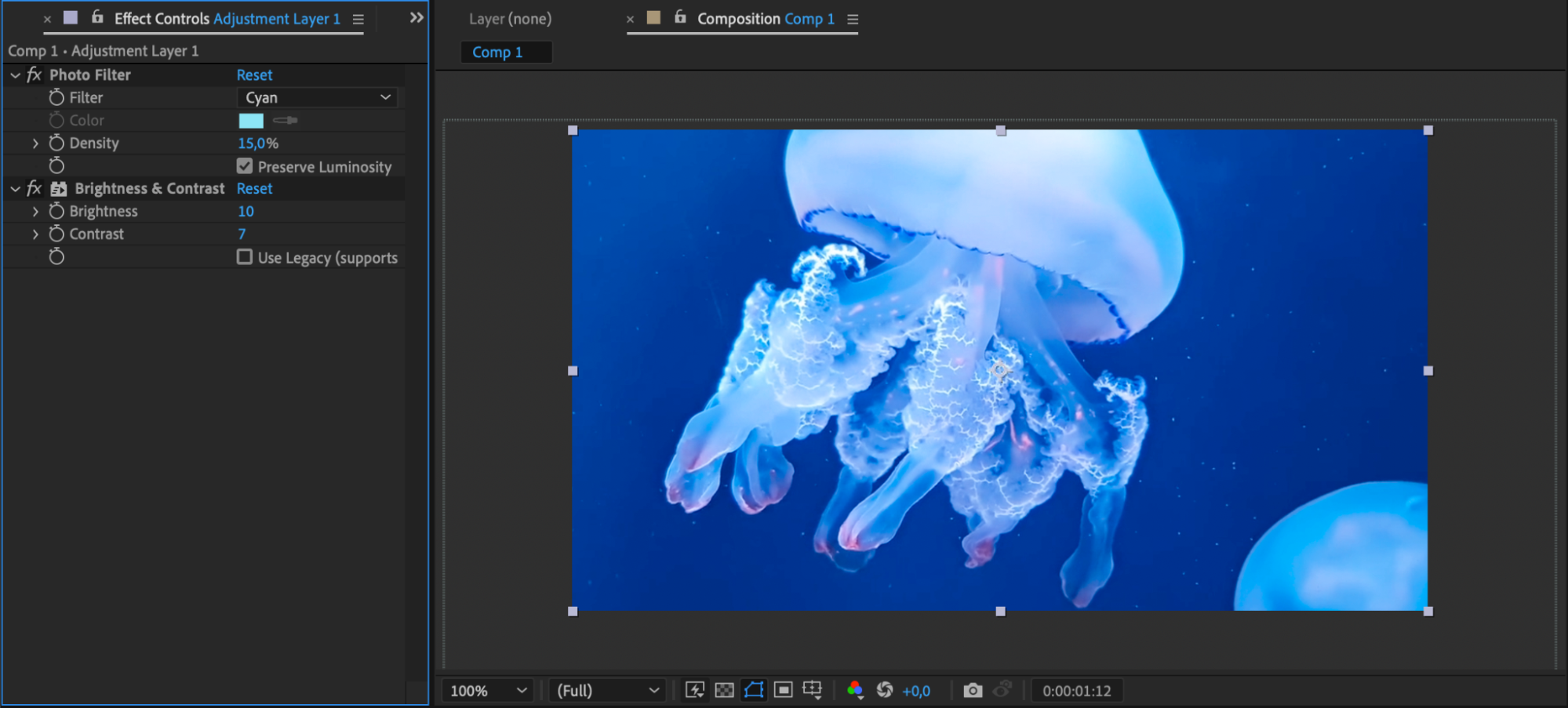Screen dimensions: 1568x708
Task: Click the Photo Filter color swatch
Action: pyautogui.click(x=251, y=120)
